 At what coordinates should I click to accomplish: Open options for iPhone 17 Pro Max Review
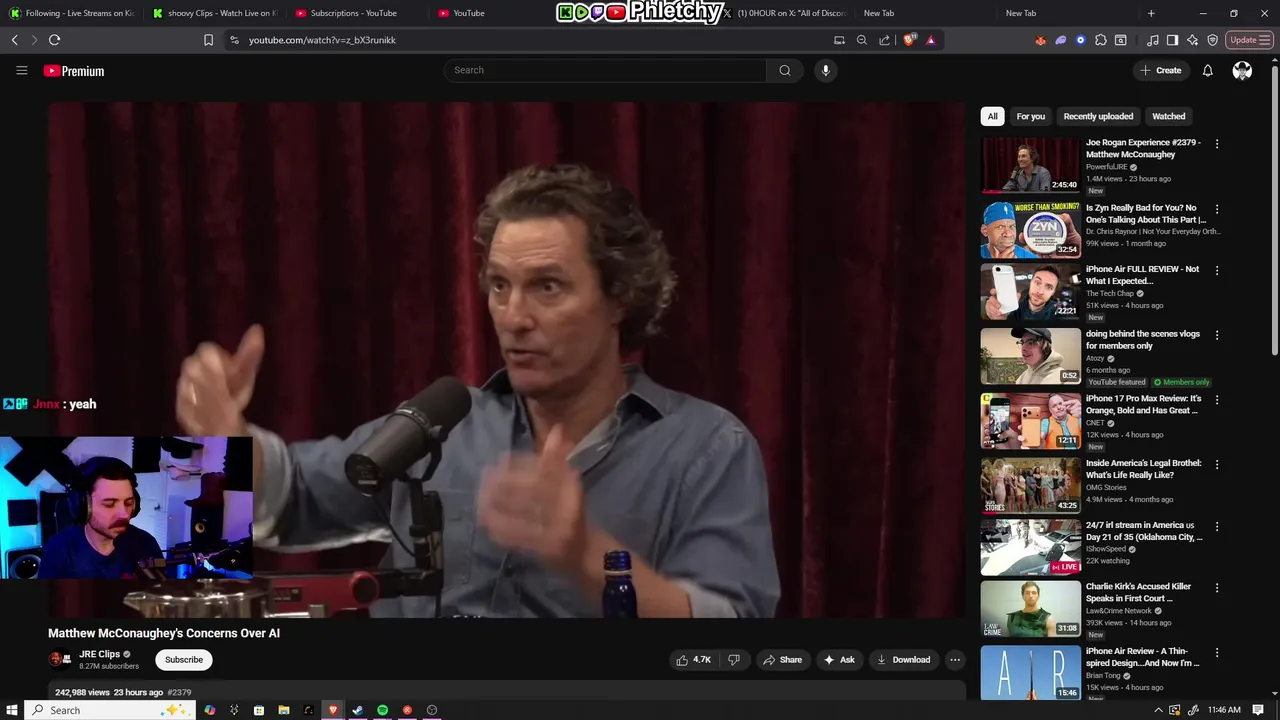1217,399
